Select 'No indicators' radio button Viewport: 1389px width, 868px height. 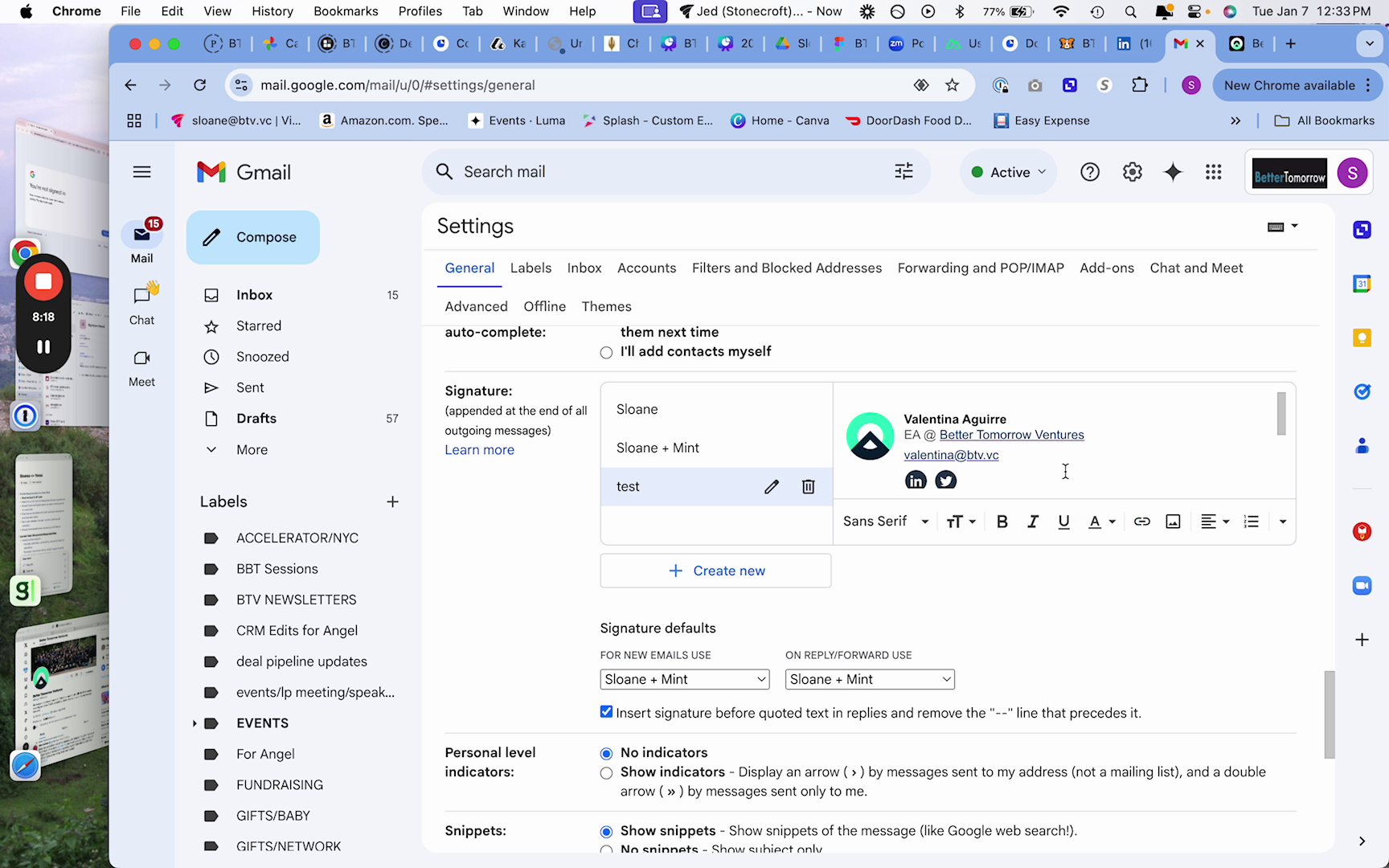[x=606, y=753]
